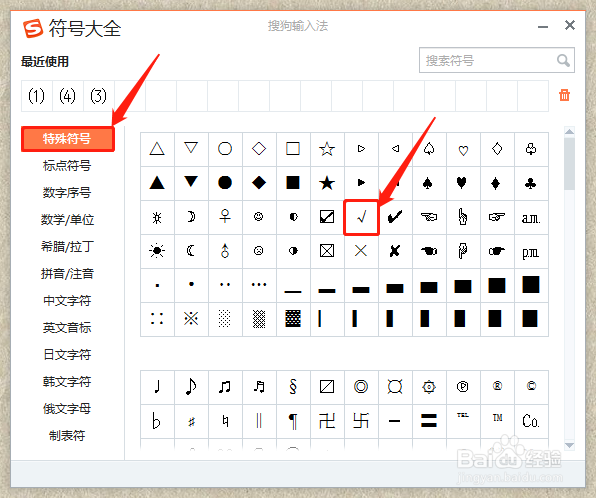The image size is (596, 498).
Task: Insert the hollow up-pointing triangle symbol
Action: tap(157, 149)
